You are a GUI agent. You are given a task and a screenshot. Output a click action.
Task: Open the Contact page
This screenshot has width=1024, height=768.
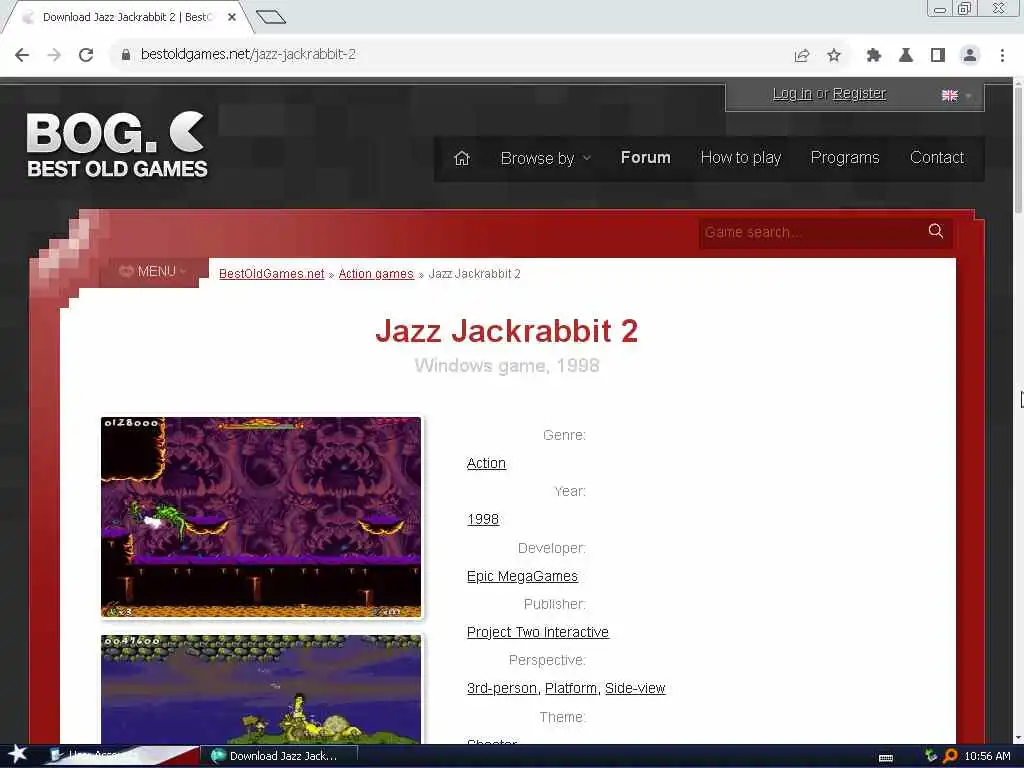point(936,157)
